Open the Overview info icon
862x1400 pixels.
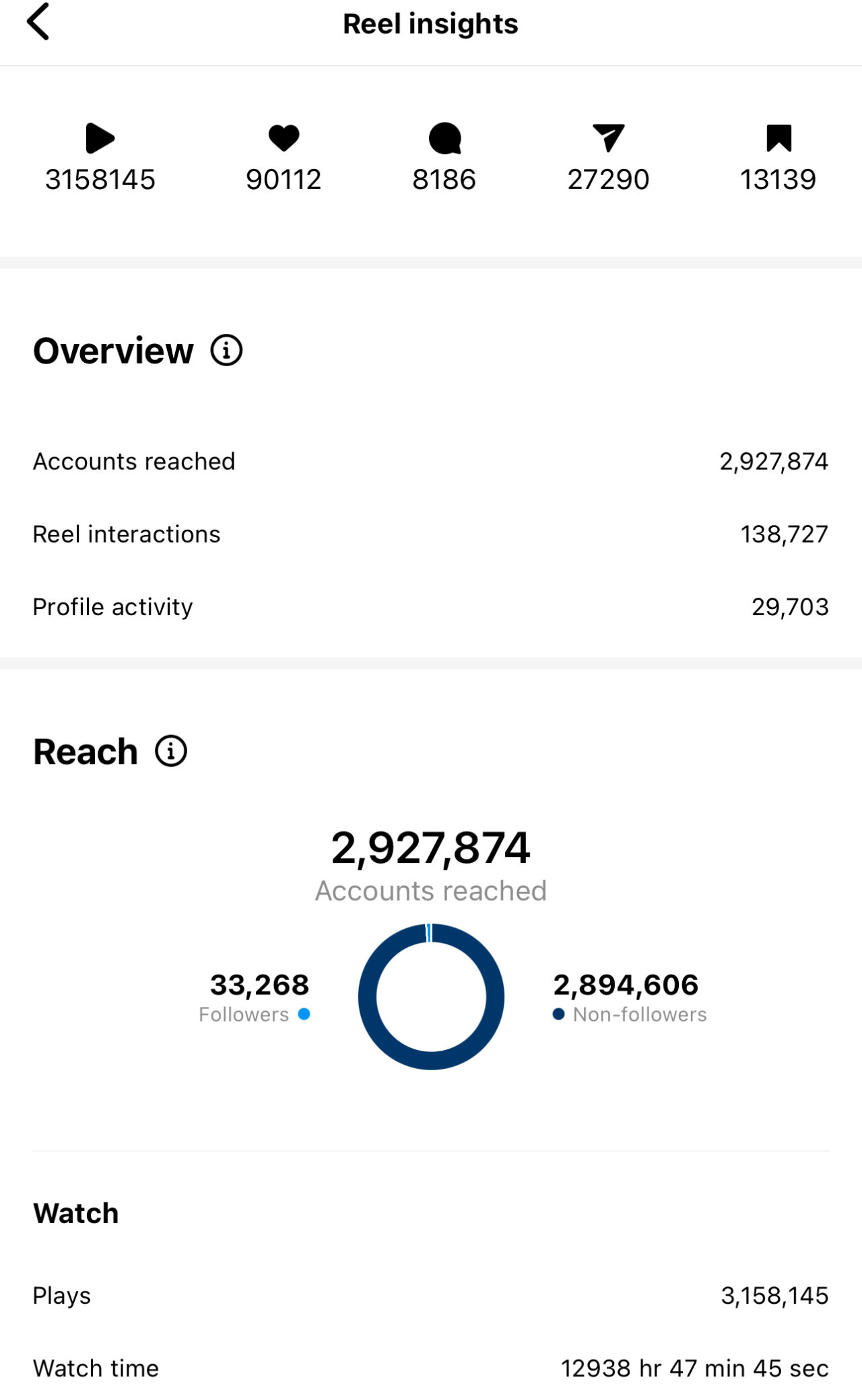pyautogui.click(x=226, y=351)
